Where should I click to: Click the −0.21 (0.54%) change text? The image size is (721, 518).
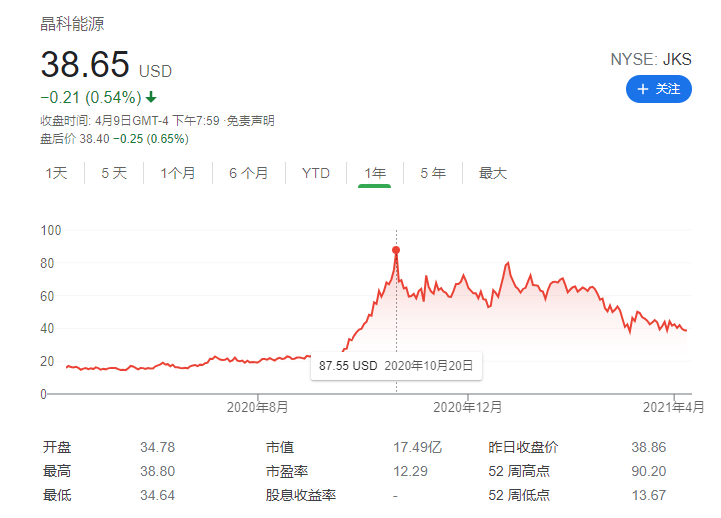(91, 97)
